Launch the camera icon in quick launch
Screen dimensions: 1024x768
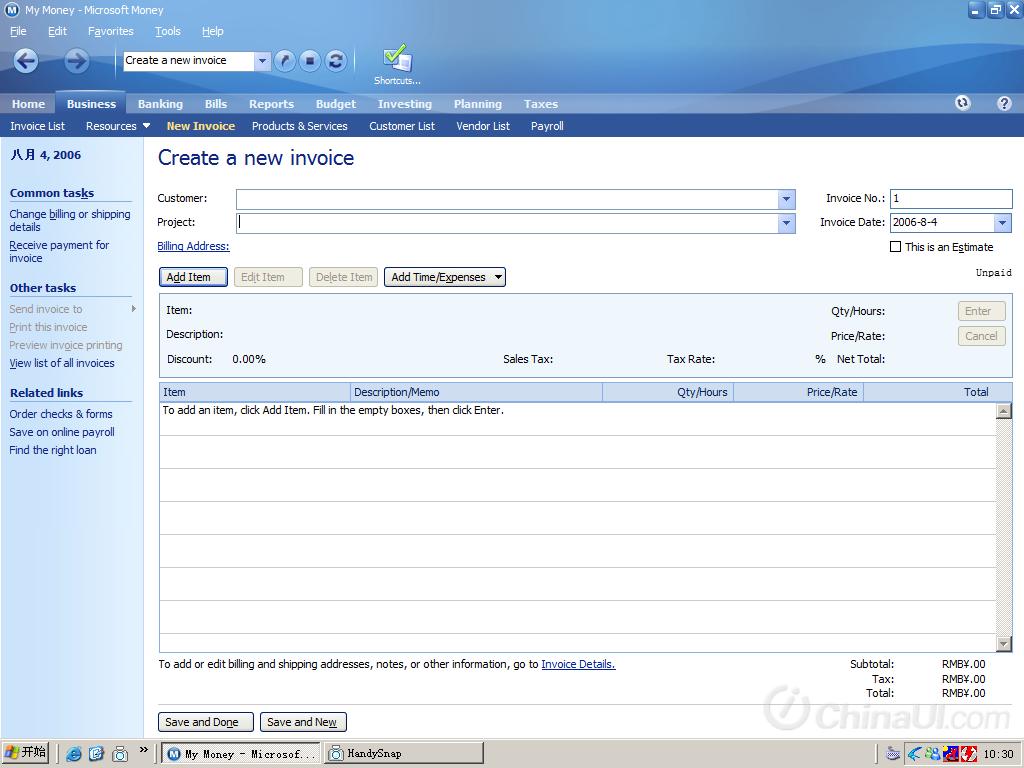coord(120,754)
